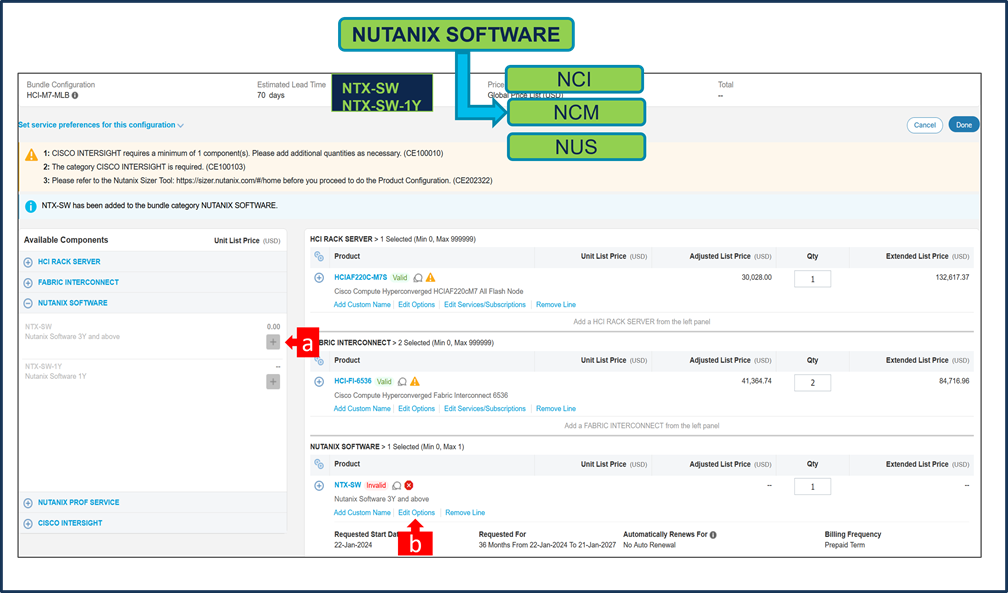The height and width of the screenshot is (593, 1008).
Task: Click Remove Line for NTX-SW
Action: 465,513
